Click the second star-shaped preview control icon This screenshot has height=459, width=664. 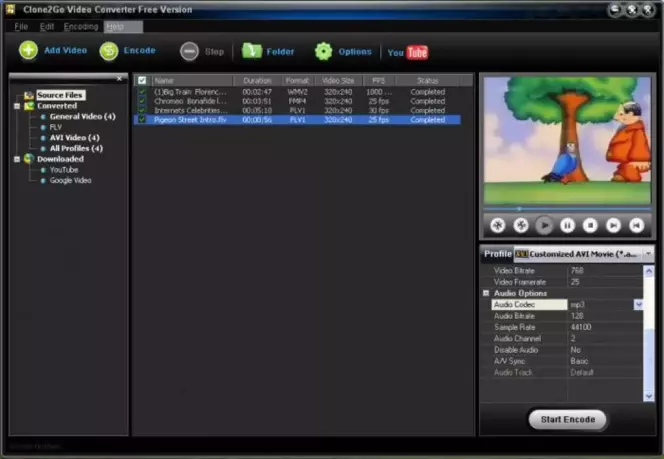click(x=521, y=225)
